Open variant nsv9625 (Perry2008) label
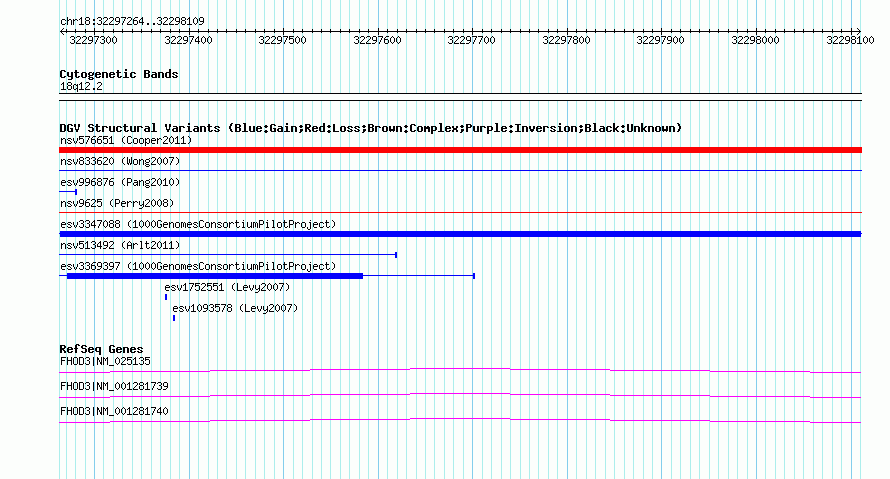Viewport: 890px width, 479px height. point(117,203)
